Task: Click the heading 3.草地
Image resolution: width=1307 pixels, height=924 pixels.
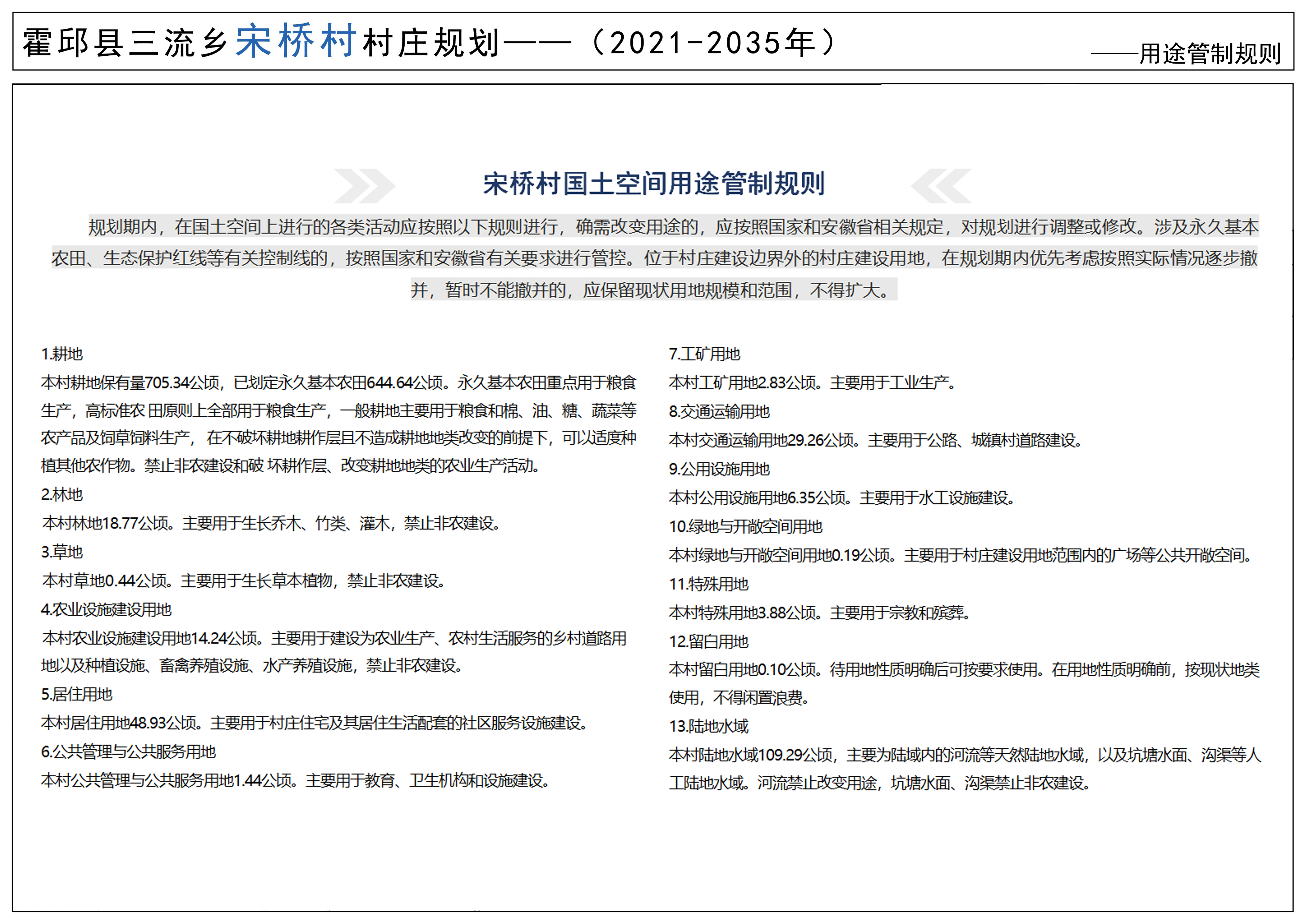Action: 62,552
